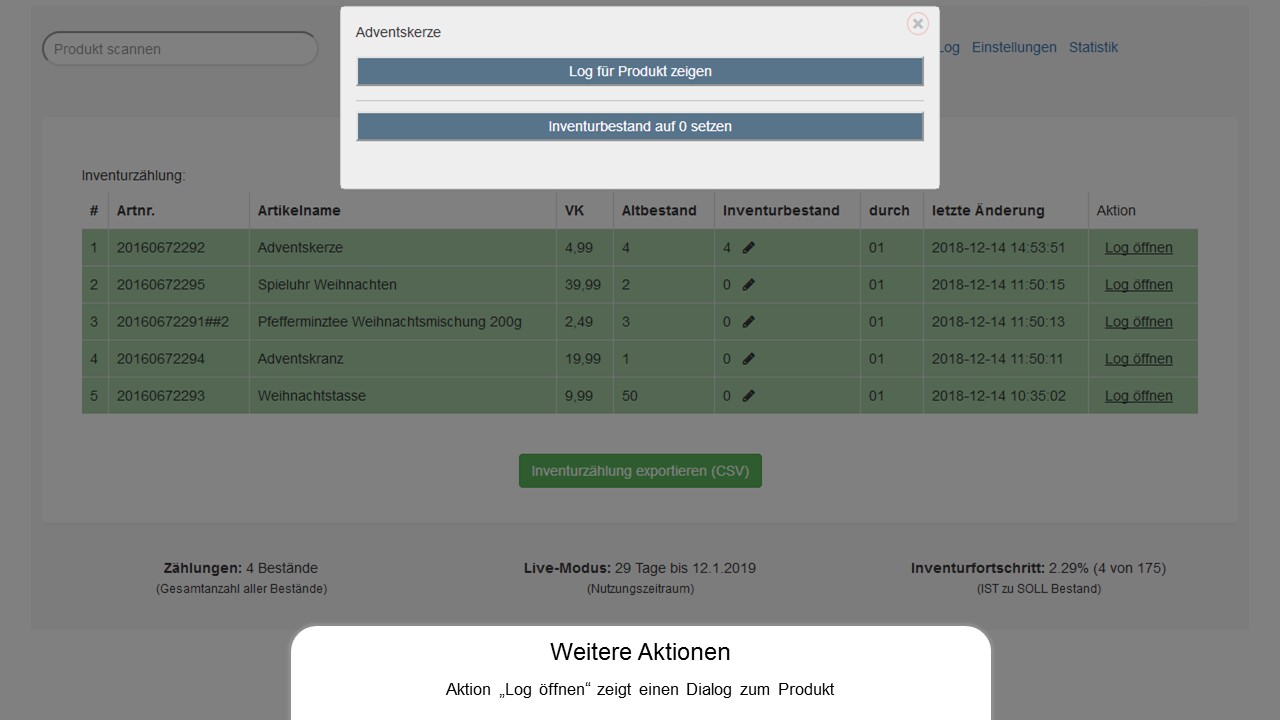The height and width of the screenshot is (720, 1280).
Task: Open log for Spieluhr Weihnachten
Action: pyautogui.click(x=1138, y=285)
